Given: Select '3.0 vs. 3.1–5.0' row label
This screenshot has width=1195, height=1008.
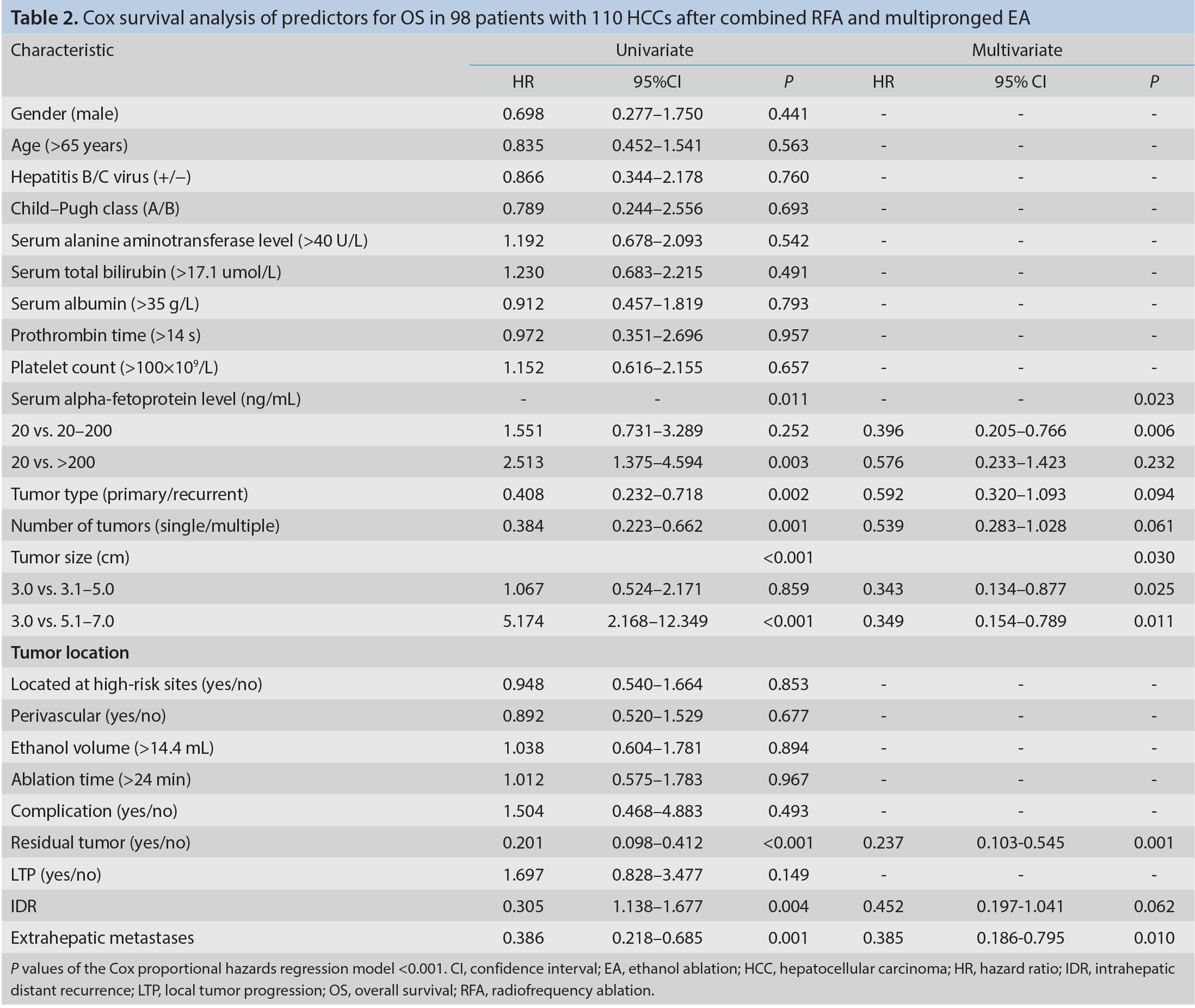Looking at the screenshot, I should (x=63, y=589).
